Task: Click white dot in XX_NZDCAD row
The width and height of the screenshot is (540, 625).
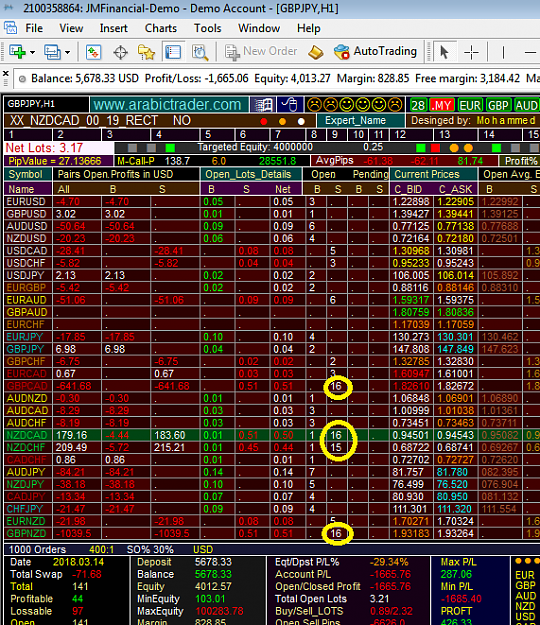Action: click(301, 121)
